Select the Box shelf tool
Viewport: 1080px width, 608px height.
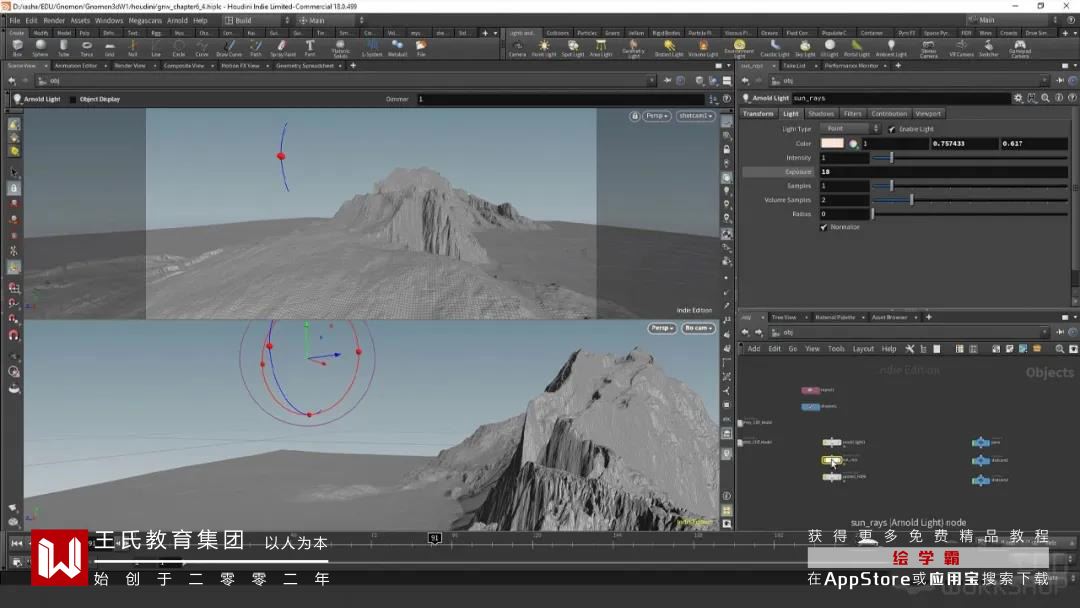click(x=17, y=48)
